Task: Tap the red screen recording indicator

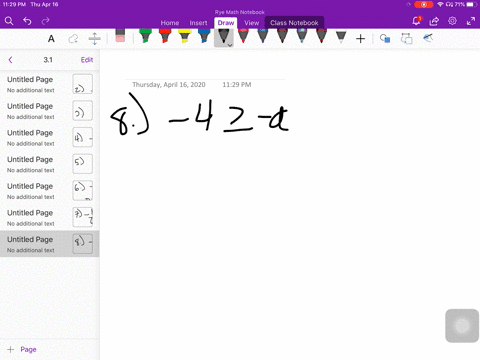Action: [x=424, y=5]
